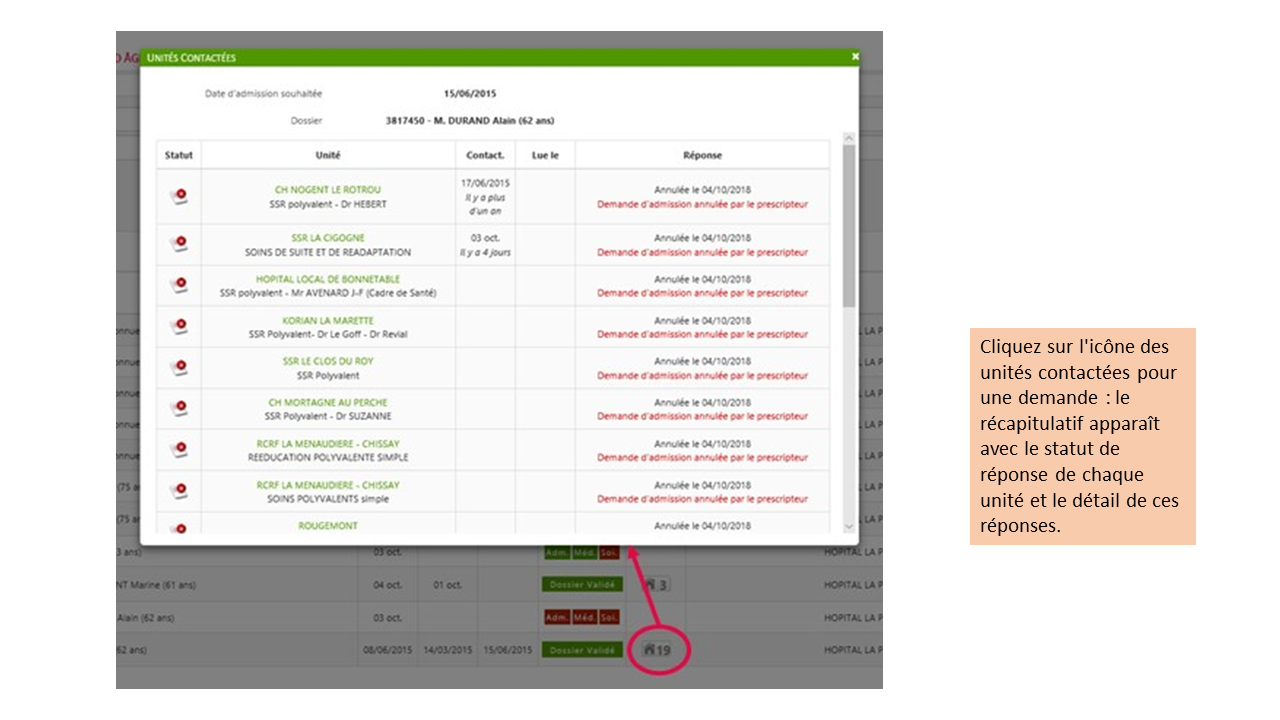This screenshot has width=1280, height=720.
Task: Click status icon for Reeducation Polyvalente Simple row
Action: tap(179, 449)
